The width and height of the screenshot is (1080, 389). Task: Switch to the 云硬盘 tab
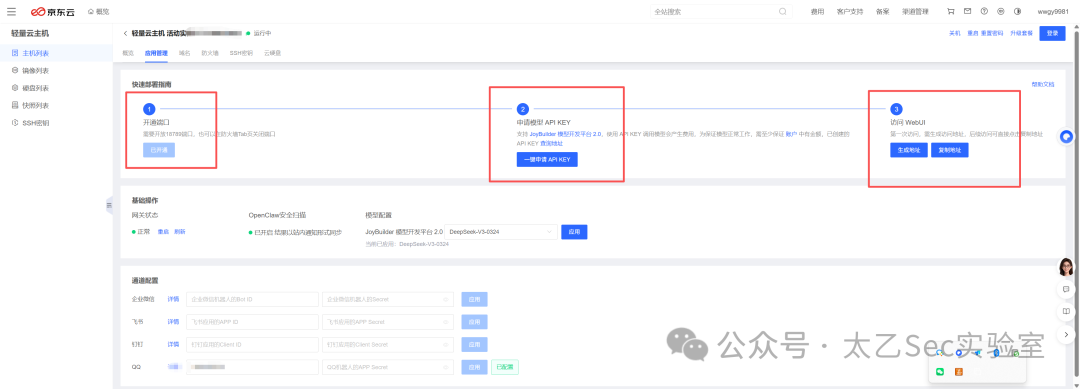tap(272, 52)
